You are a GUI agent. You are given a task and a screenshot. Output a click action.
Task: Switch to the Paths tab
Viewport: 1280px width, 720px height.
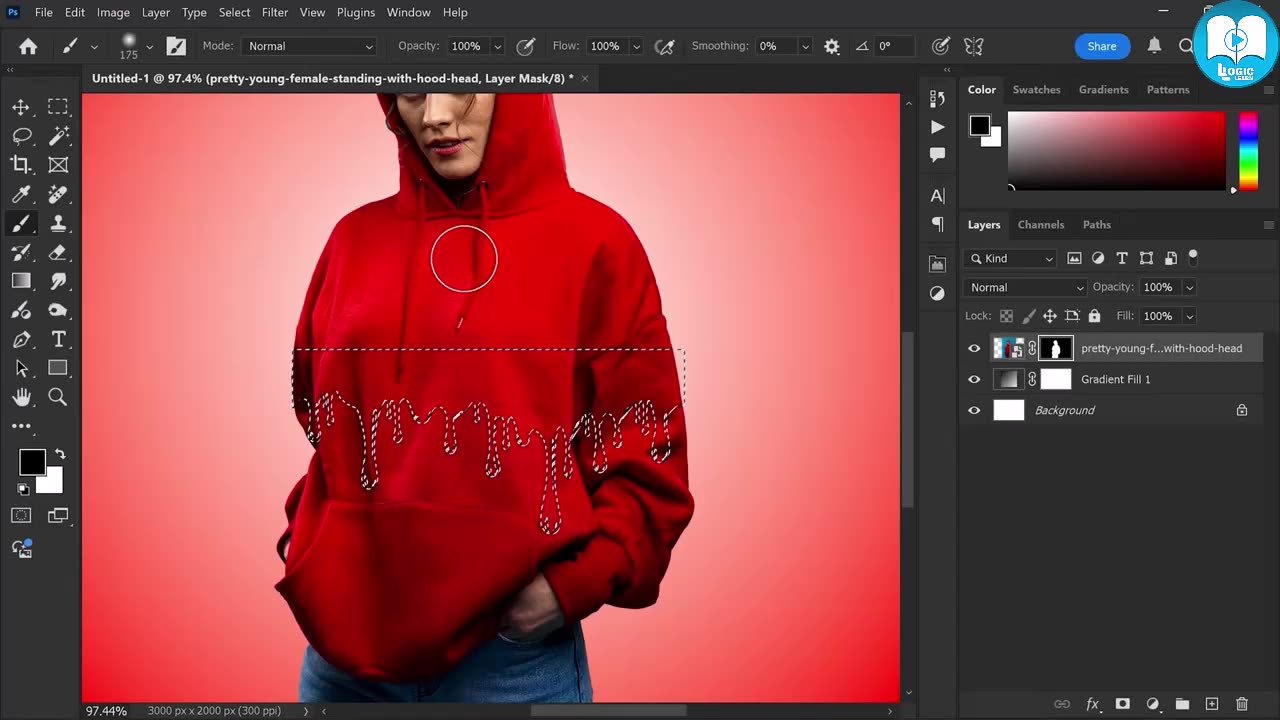1097,225
